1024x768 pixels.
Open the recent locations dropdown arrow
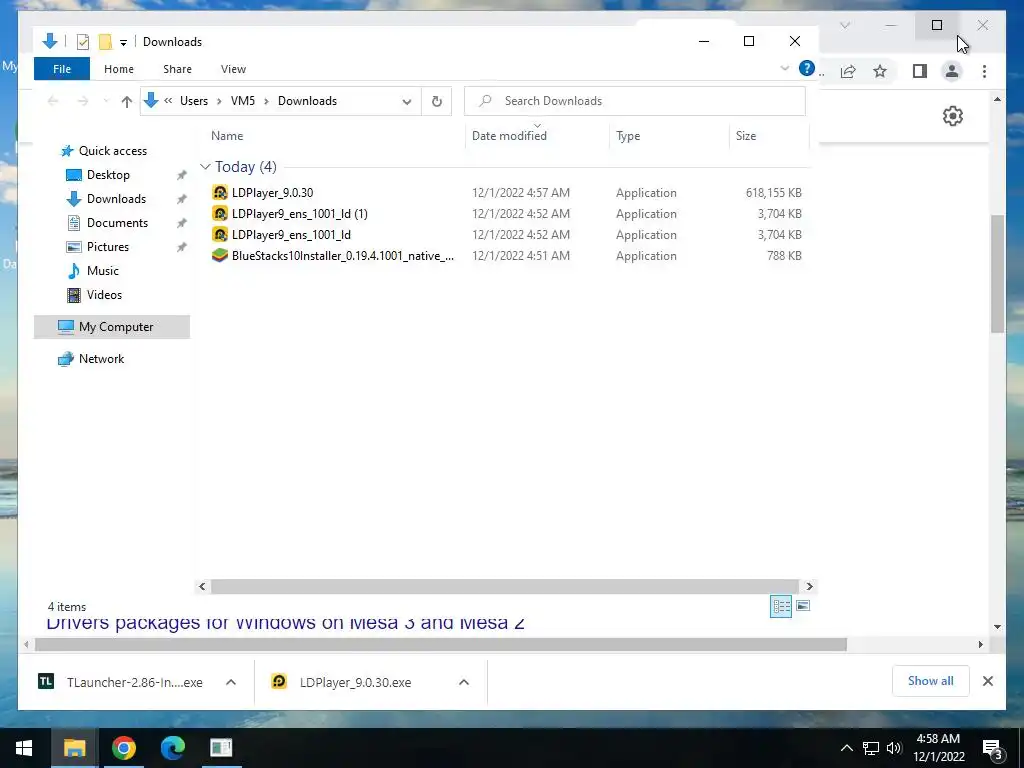pyautogui.click(x=106, y=101)
